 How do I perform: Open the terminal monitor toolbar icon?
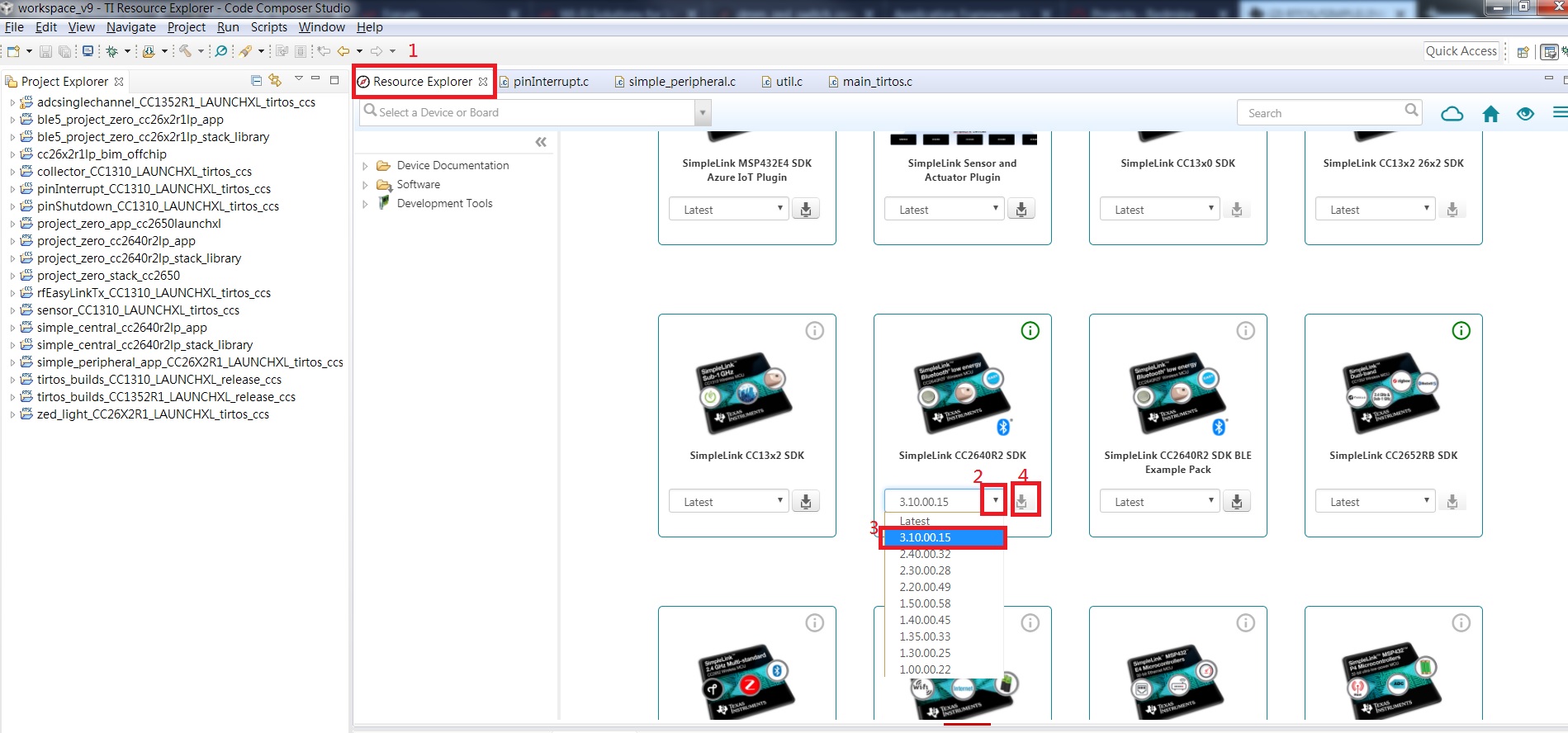[x=88, y=51]
